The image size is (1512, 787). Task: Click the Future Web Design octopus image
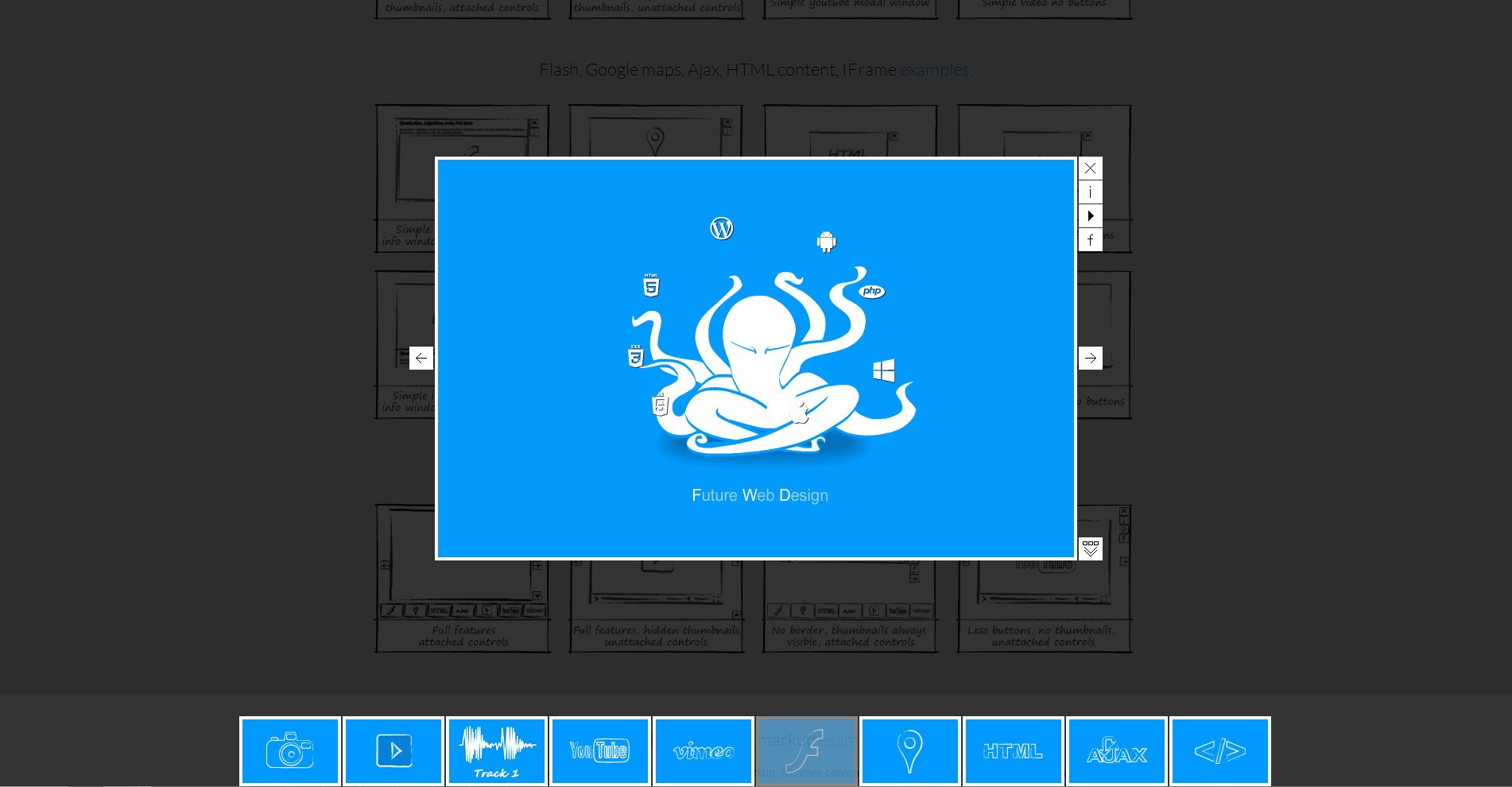click(x=756, y=359)
